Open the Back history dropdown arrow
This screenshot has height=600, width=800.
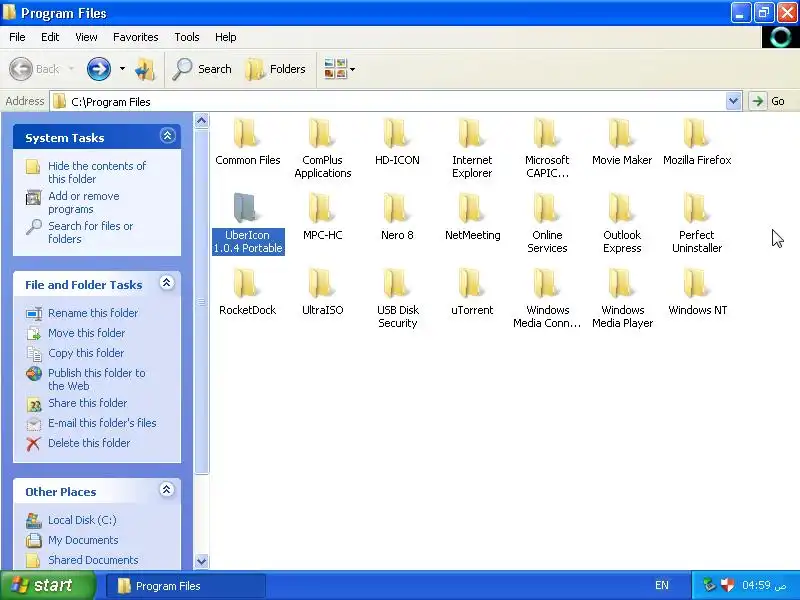(71, 69)
